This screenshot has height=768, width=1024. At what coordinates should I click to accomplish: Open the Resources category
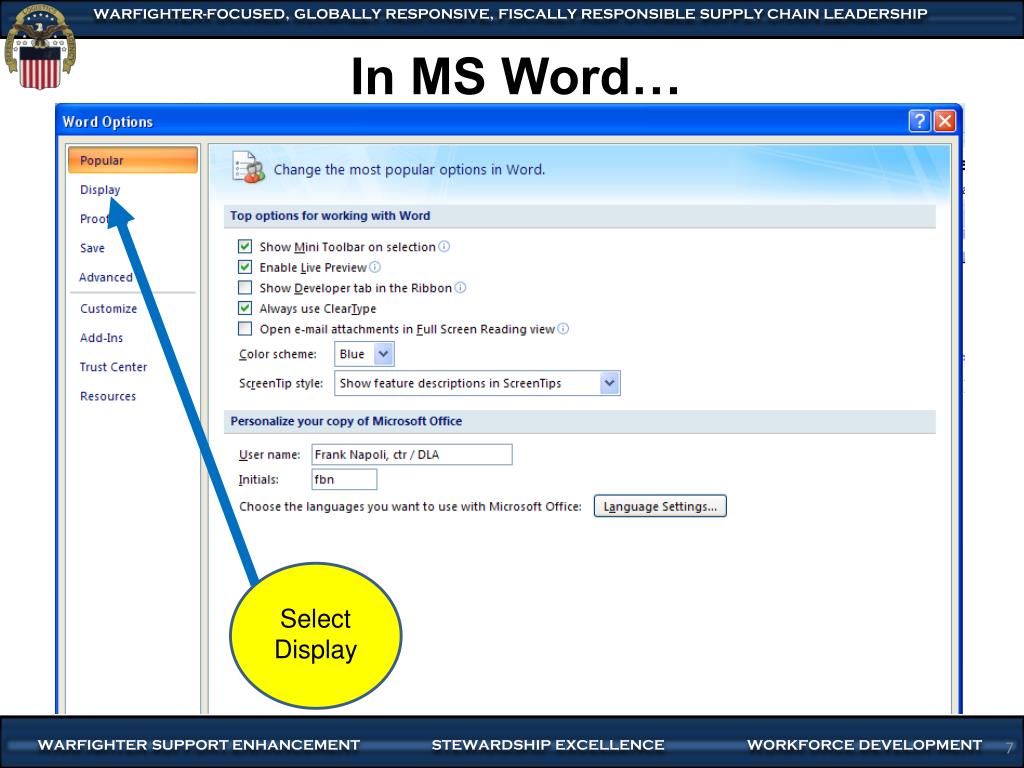point(108,396)
